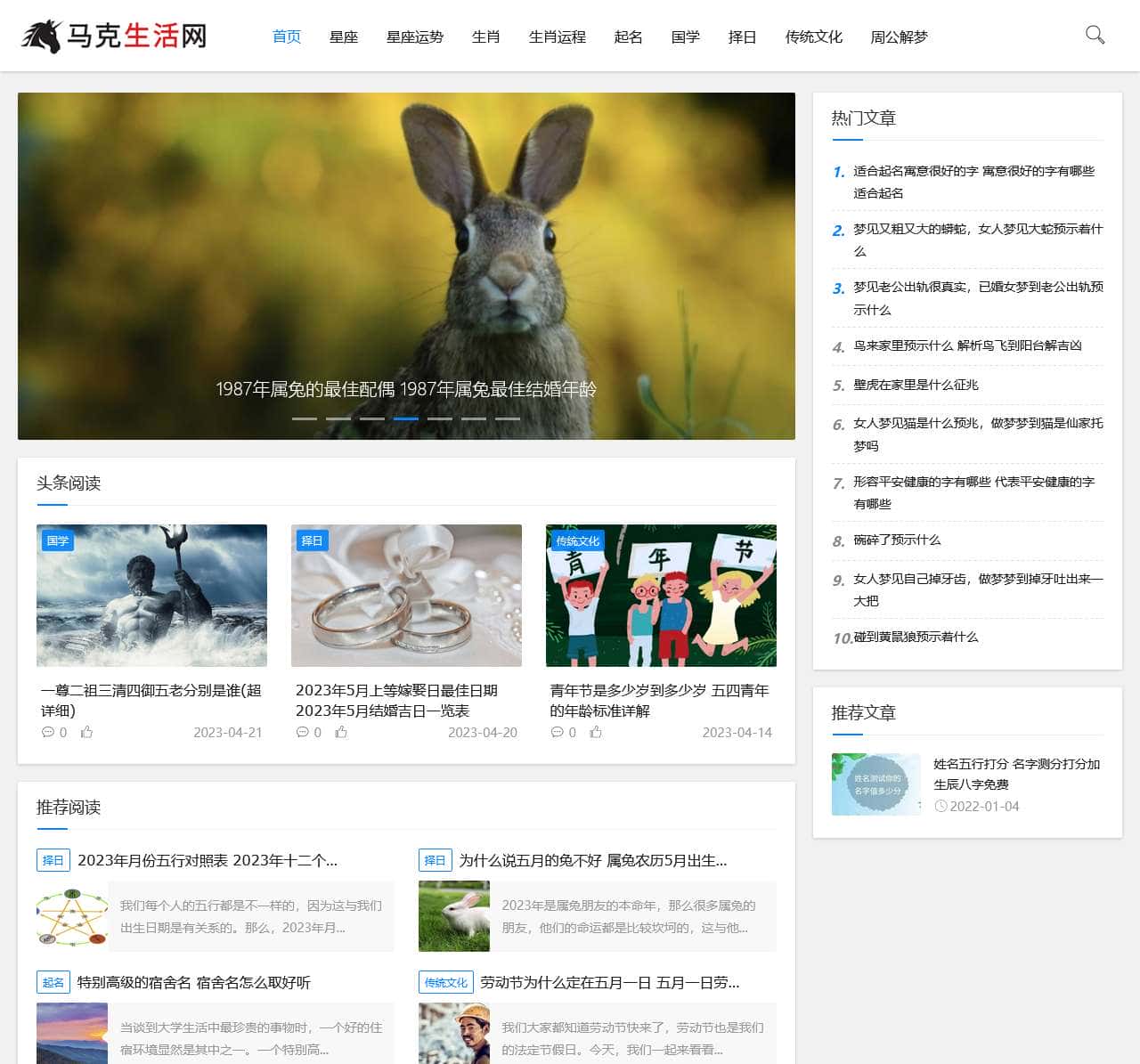The height and width of the screenshot is (1064, 1140).
Task: Click the comment icon under the 青年节 article
Action: pyautogui.click(x=557, y=732)
